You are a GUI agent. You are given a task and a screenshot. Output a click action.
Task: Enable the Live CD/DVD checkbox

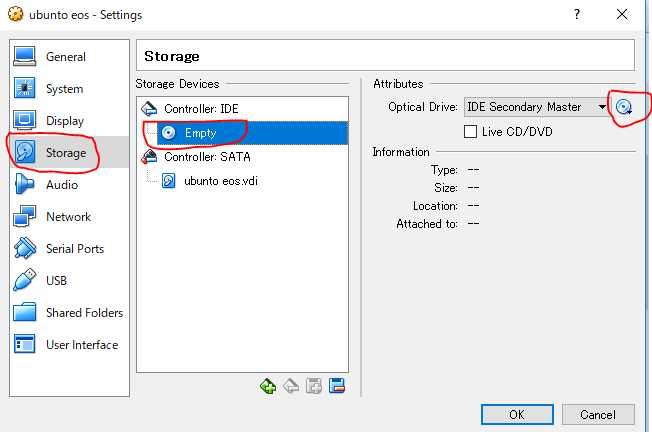tap(472, 131)
